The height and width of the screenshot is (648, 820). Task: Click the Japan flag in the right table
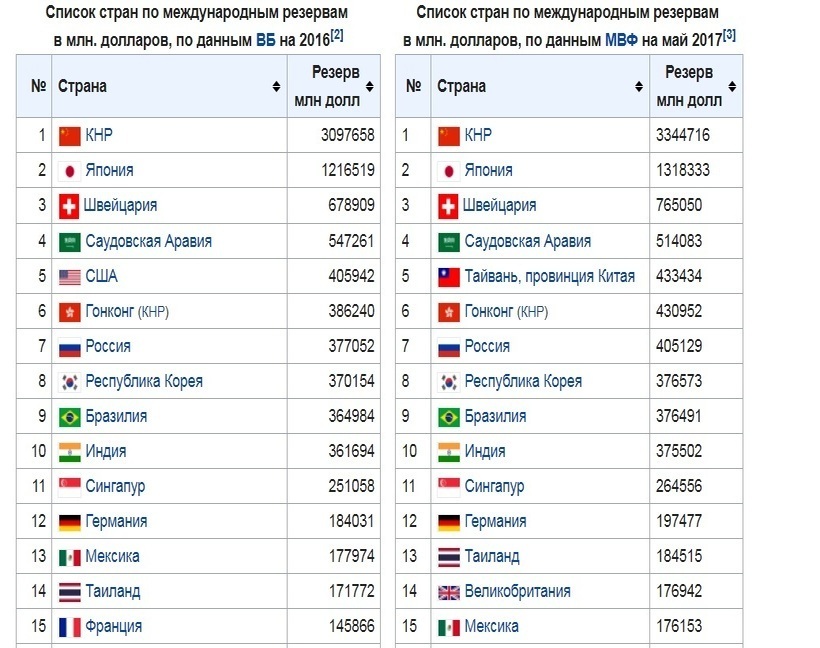pos(448,170)
